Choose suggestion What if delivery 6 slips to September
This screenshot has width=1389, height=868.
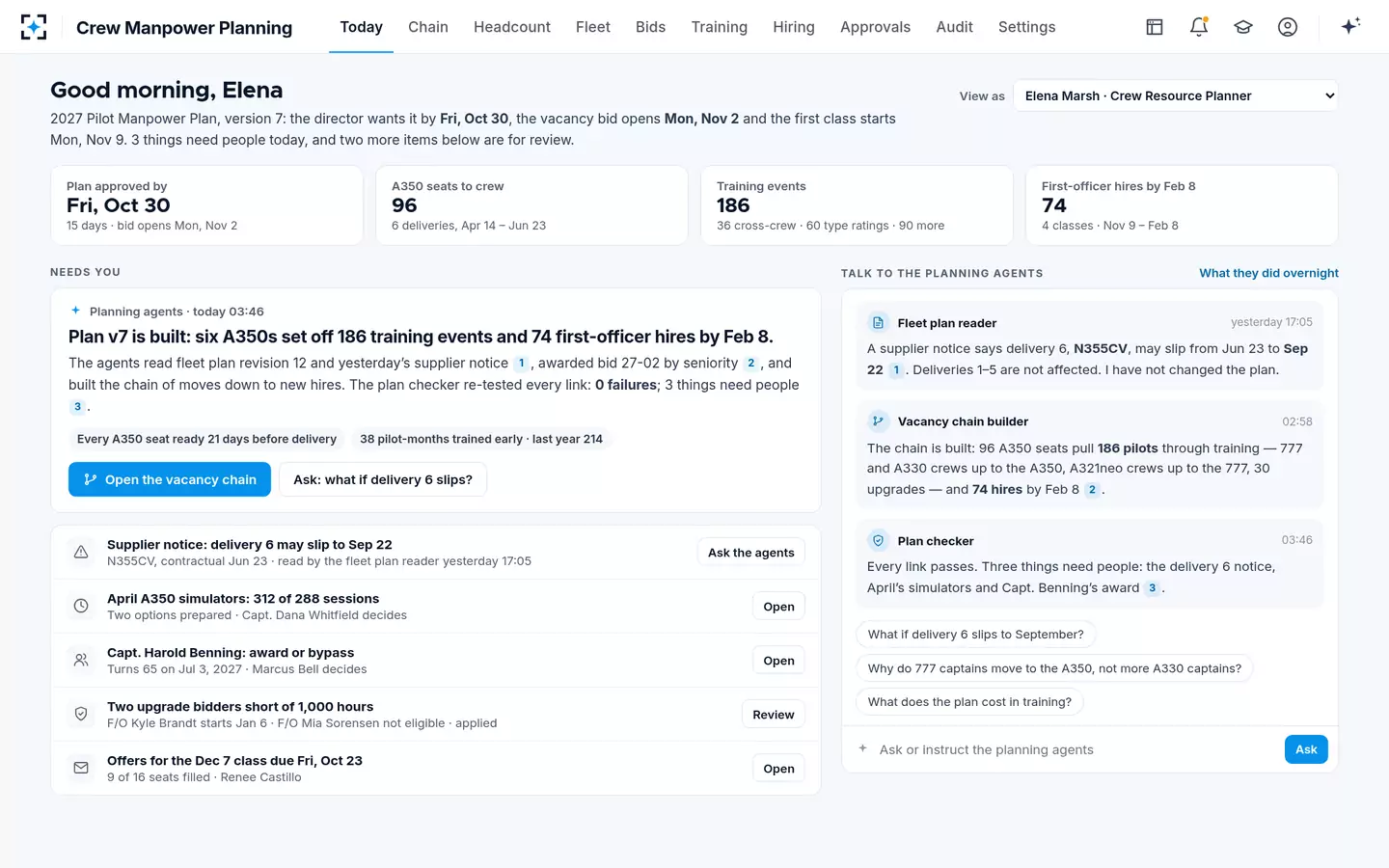[x=975, y=635]
